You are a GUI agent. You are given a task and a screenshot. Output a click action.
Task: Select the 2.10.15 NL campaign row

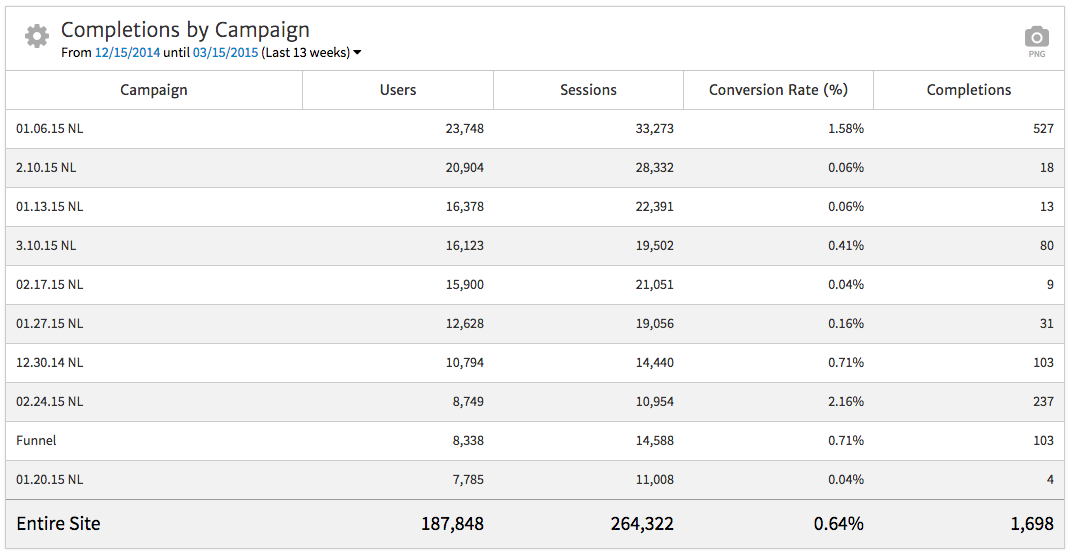46,168
